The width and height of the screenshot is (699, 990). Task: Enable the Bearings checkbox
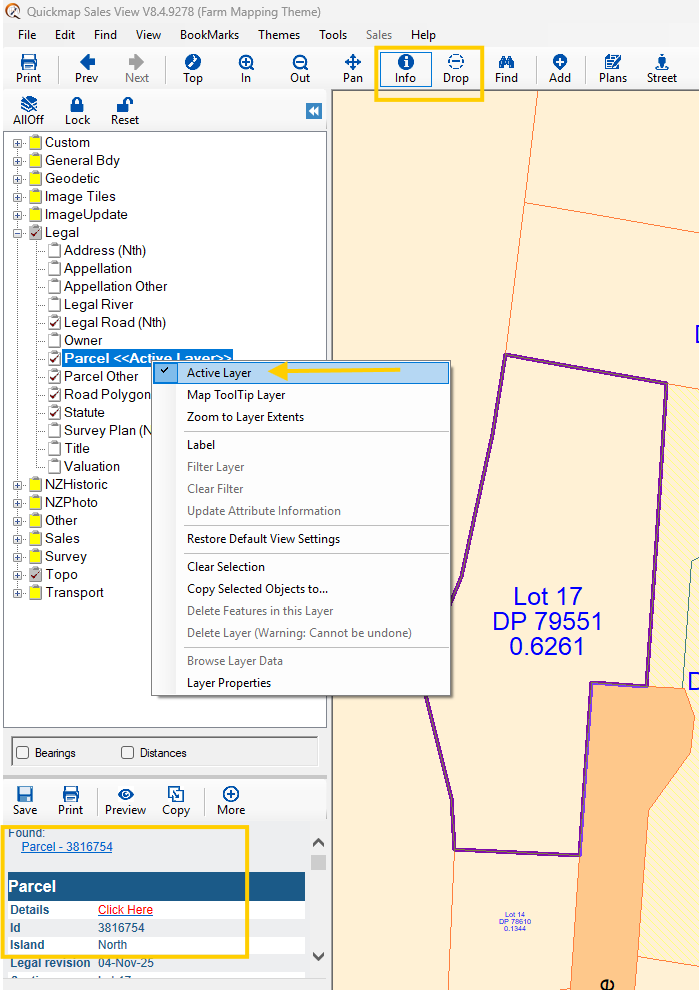21,752
